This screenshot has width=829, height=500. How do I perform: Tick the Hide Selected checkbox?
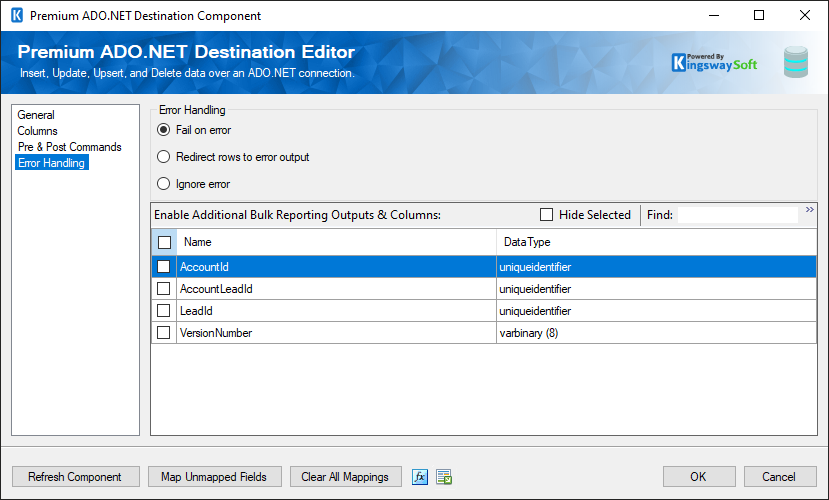[x=546, y=215]
